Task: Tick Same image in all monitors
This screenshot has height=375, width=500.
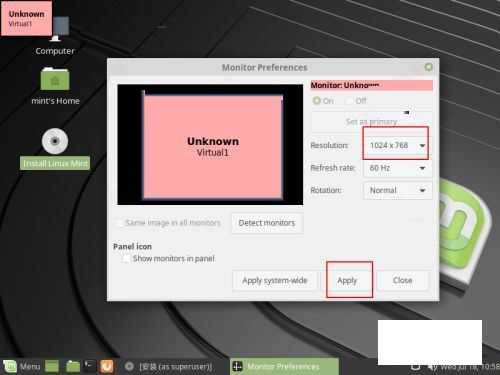Action: pyautogui.click(x=119, y=223)
